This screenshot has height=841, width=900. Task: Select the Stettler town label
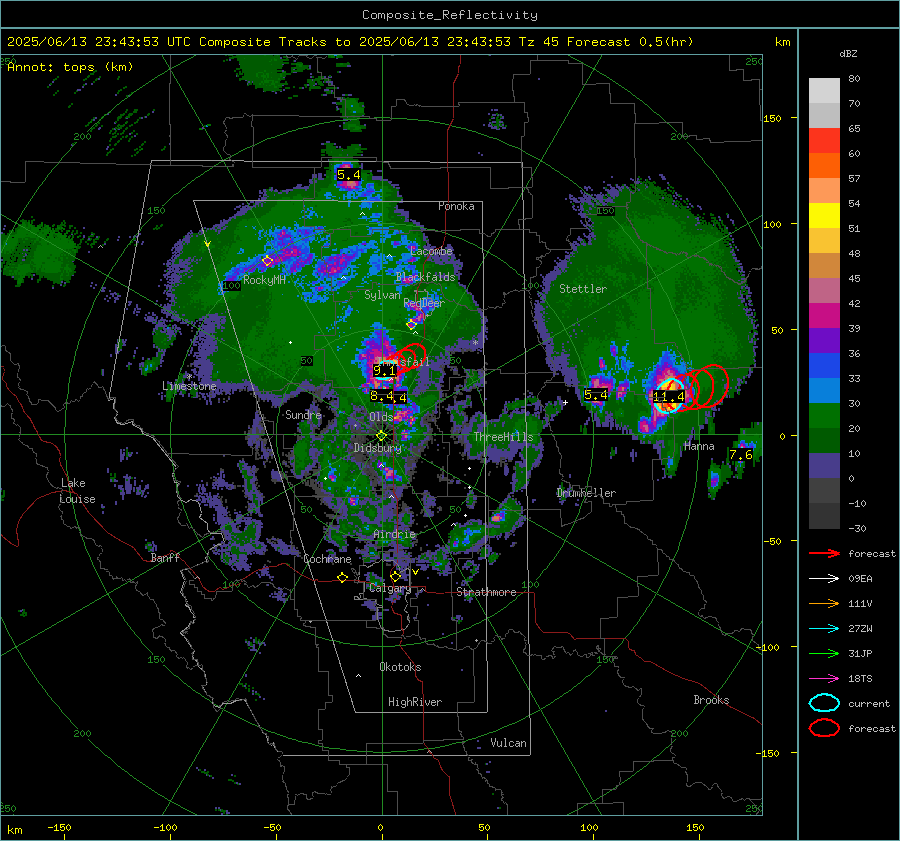[x=583, y=289]
